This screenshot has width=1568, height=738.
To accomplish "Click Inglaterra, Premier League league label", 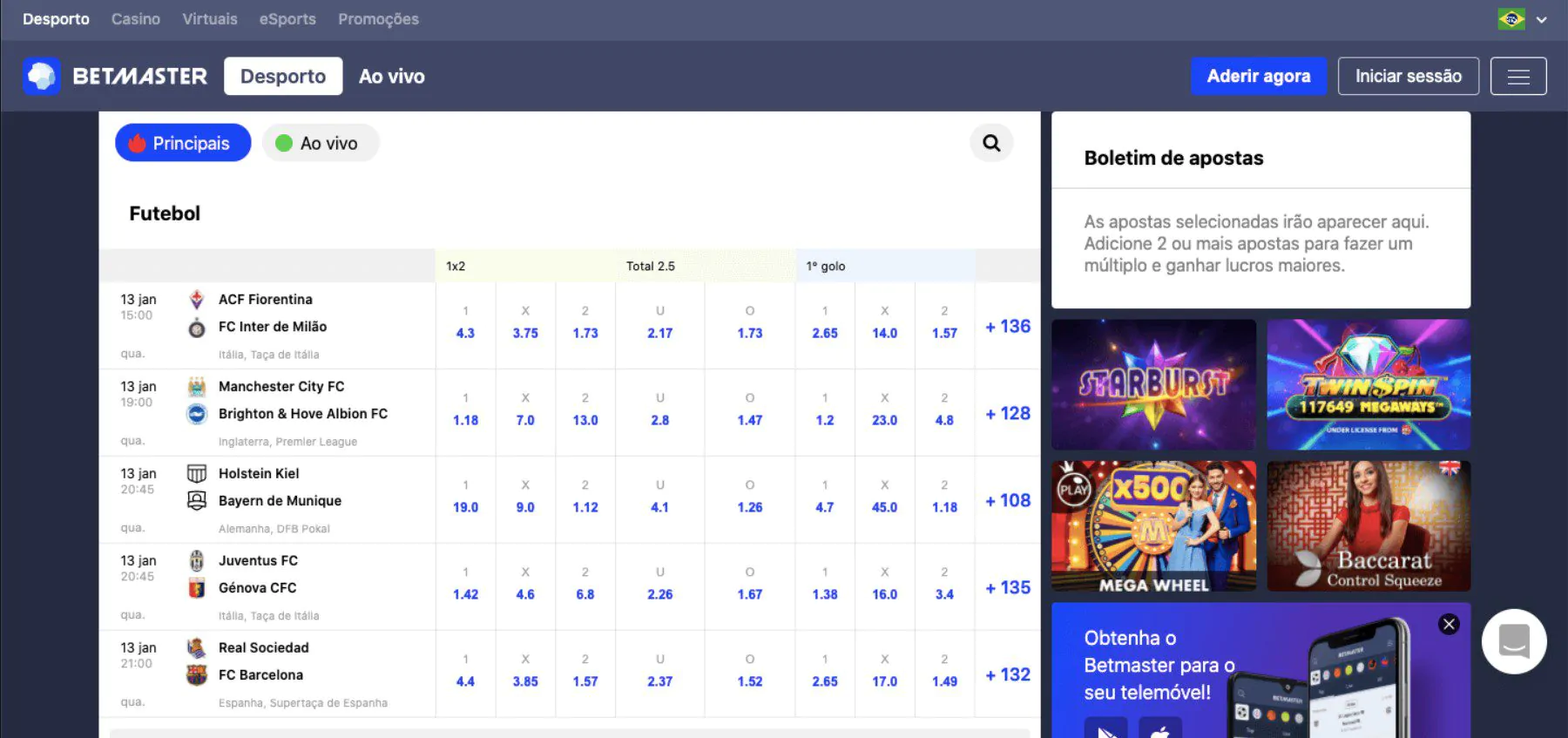I will [x=287, y=442].
